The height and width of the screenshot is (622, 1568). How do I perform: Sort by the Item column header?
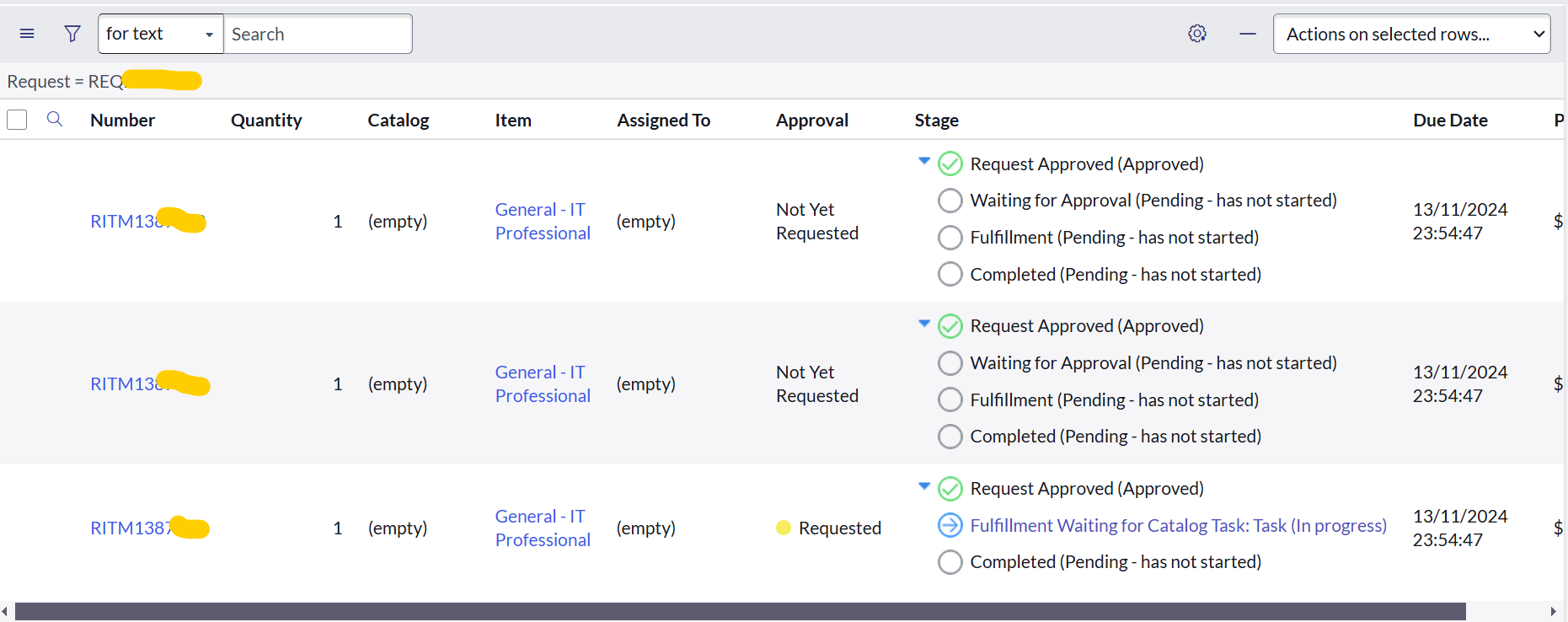[x=513, y=120]
